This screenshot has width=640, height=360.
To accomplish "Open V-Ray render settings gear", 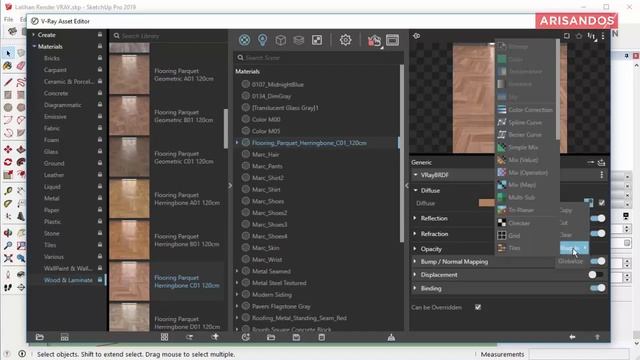I will [x=345, y=40].
